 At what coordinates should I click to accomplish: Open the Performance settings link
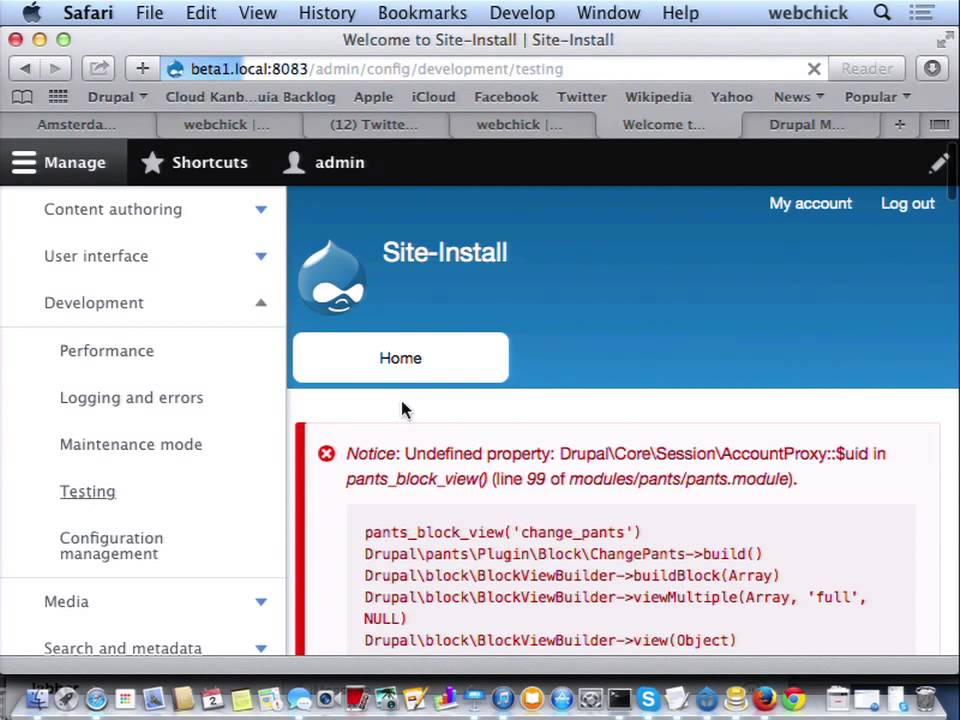coord(107,351)
